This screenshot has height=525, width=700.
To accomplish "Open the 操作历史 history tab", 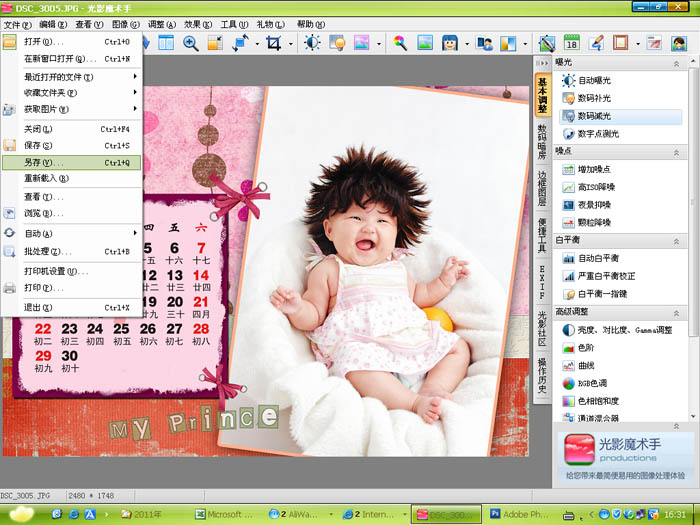I will [x=542, y=375].
